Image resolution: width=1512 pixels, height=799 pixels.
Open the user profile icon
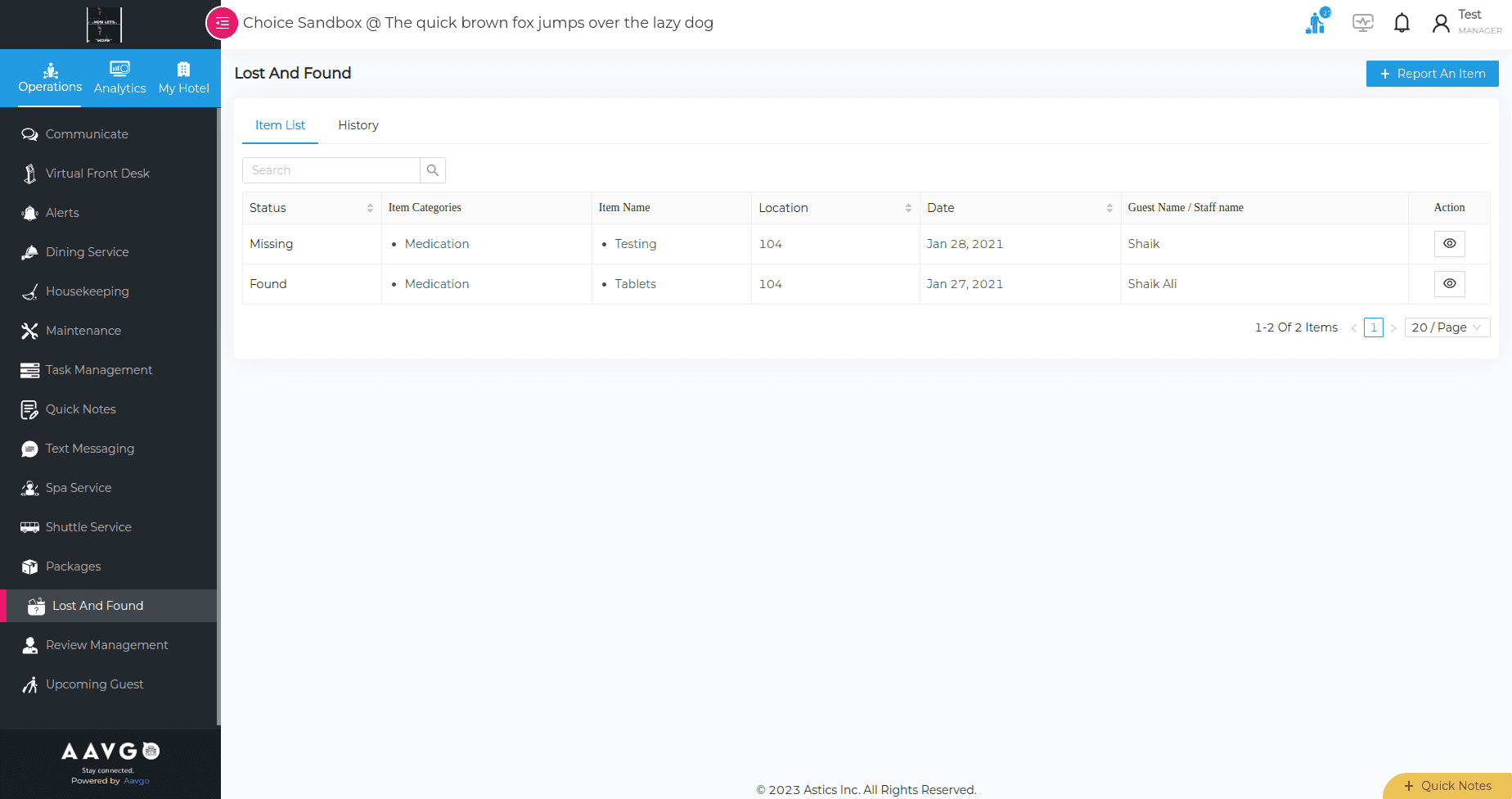(1441, 23)
